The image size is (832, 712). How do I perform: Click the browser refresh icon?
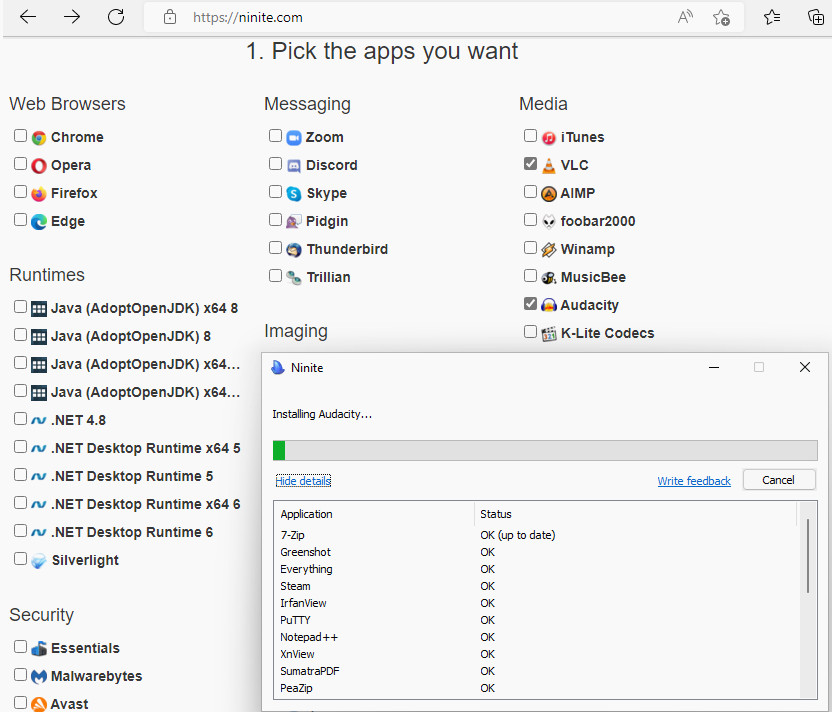click(116, 17)
